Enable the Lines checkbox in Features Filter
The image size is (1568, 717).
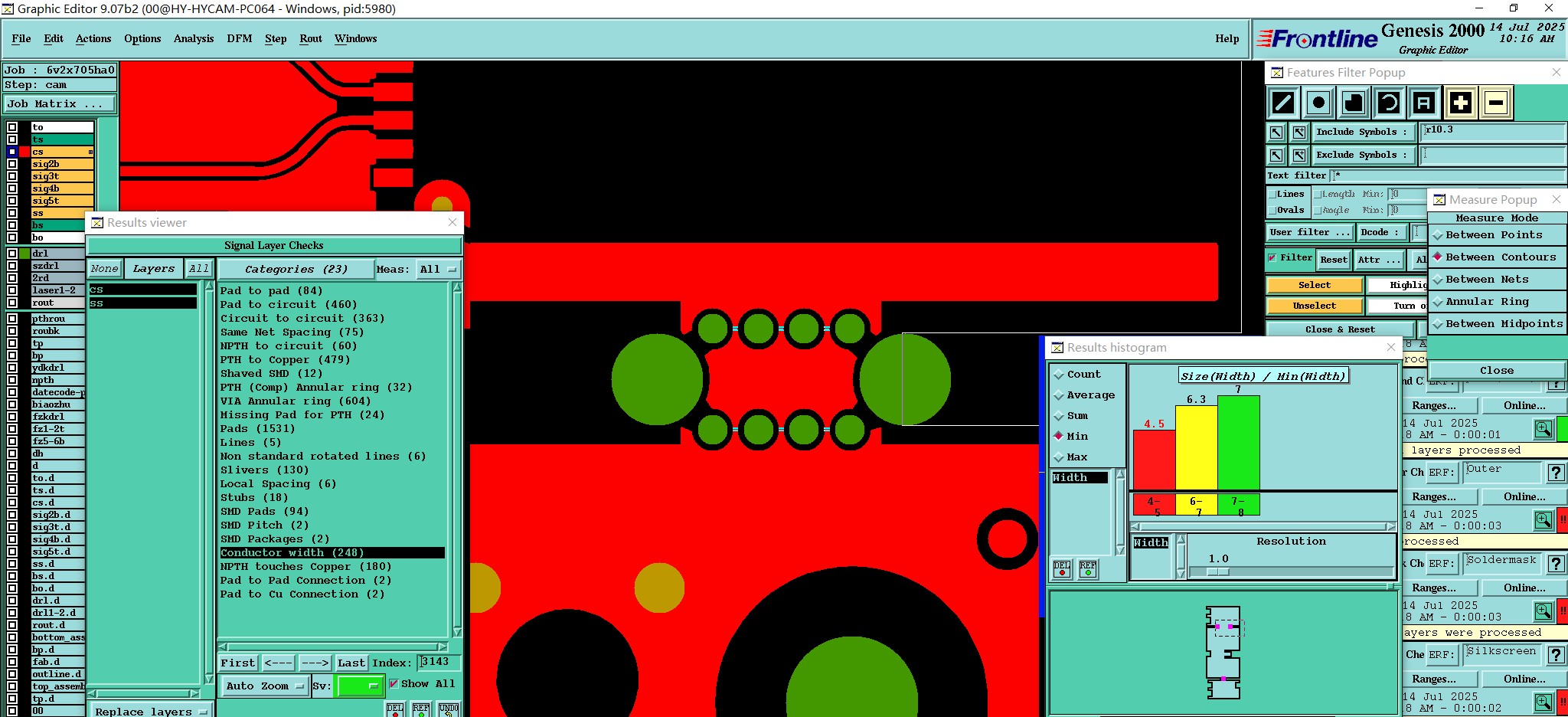[x=1272, y=195]
